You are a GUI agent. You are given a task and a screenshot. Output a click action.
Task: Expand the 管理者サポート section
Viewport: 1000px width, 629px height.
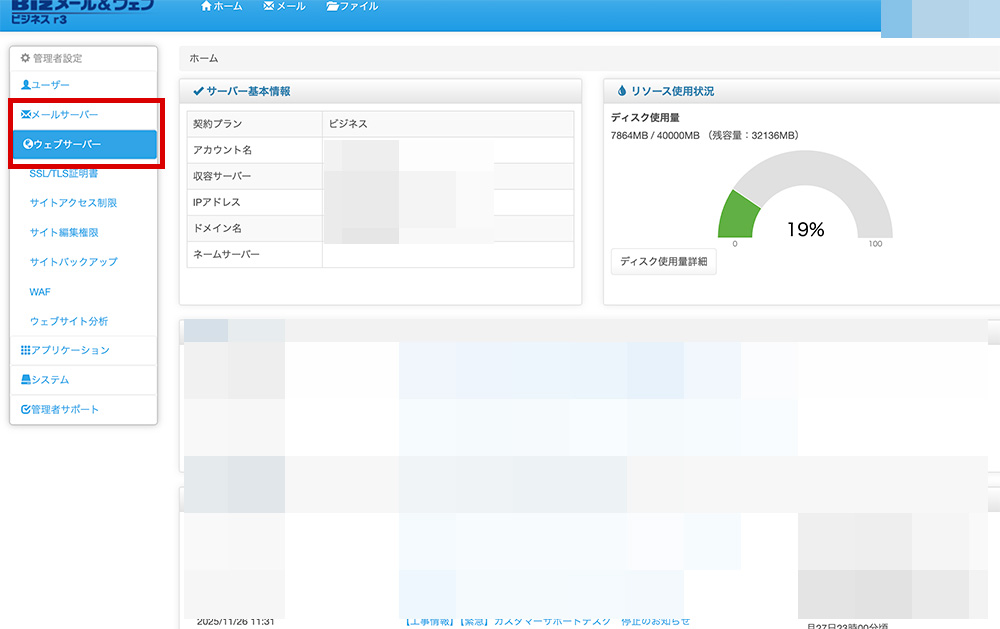point(62,409)
